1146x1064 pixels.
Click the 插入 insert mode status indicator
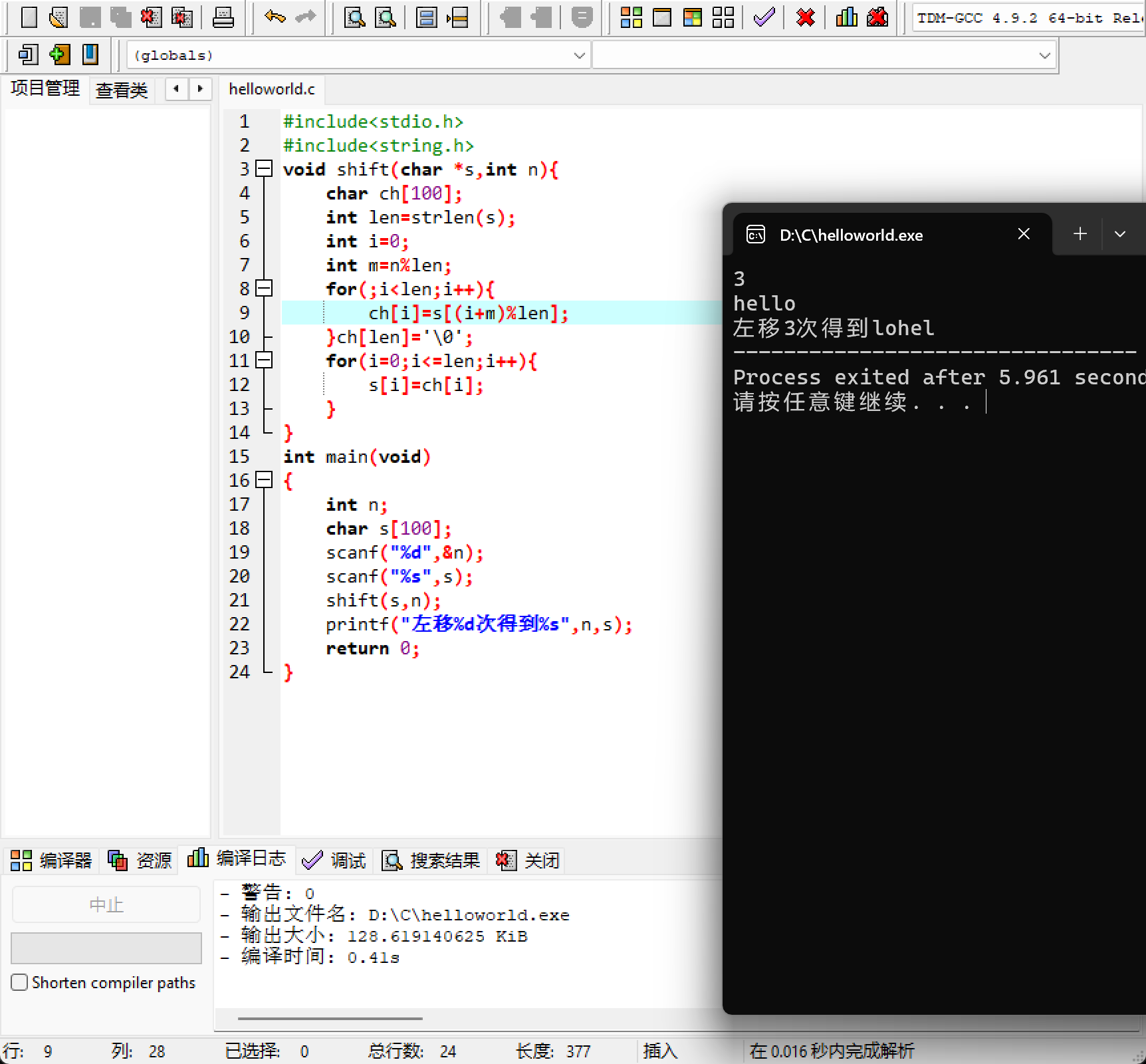(x=660, y=1051)
